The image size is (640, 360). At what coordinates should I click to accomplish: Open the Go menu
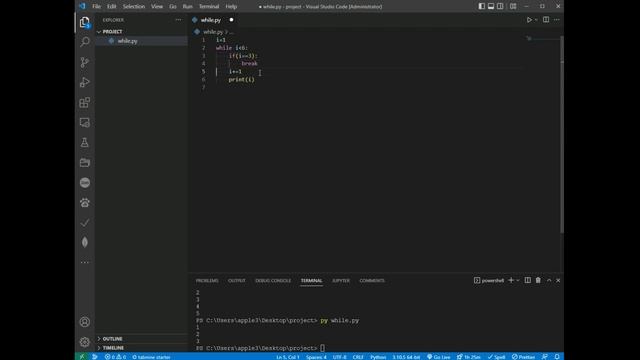(x=173, y=6)
